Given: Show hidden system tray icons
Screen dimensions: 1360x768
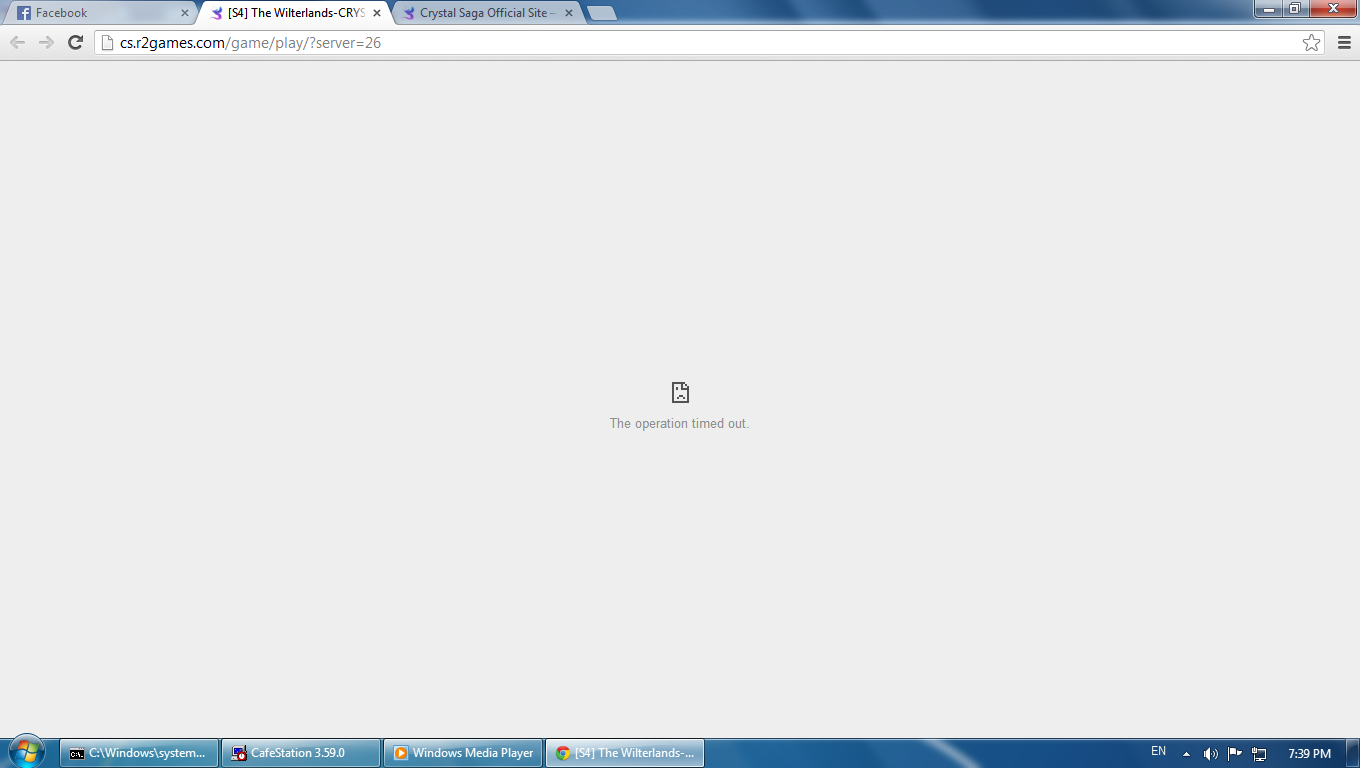Looking at the screenshot, I should coord(1186,753).
